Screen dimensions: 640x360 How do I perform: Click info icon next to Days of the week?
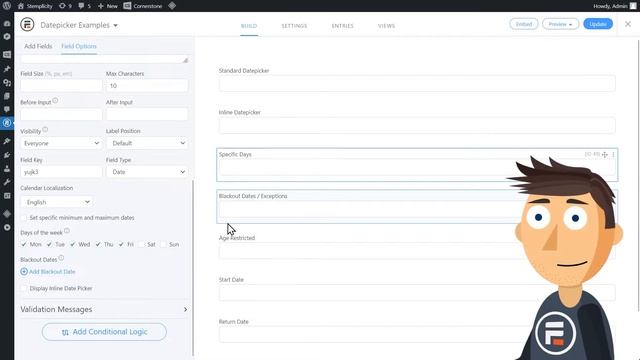point(67,231)
